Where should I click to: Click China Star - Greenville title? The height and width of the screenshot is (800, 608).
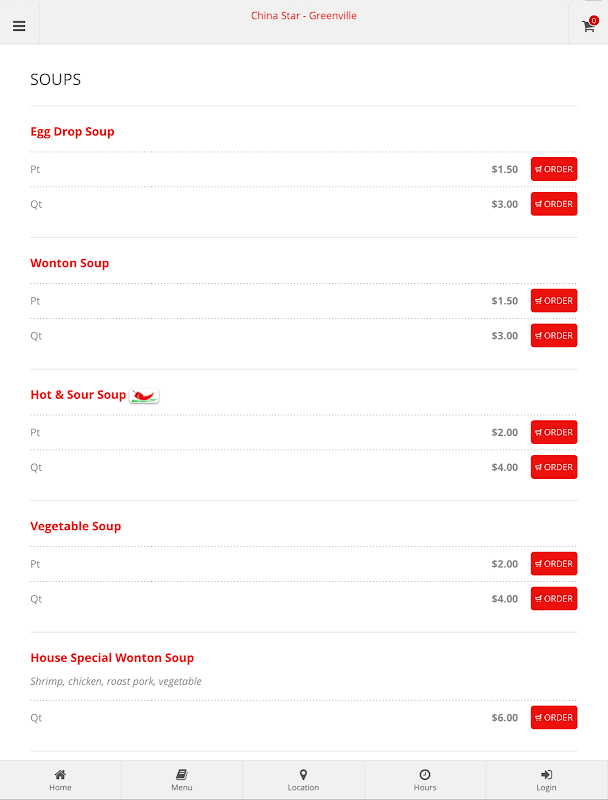tap(303, 16)
